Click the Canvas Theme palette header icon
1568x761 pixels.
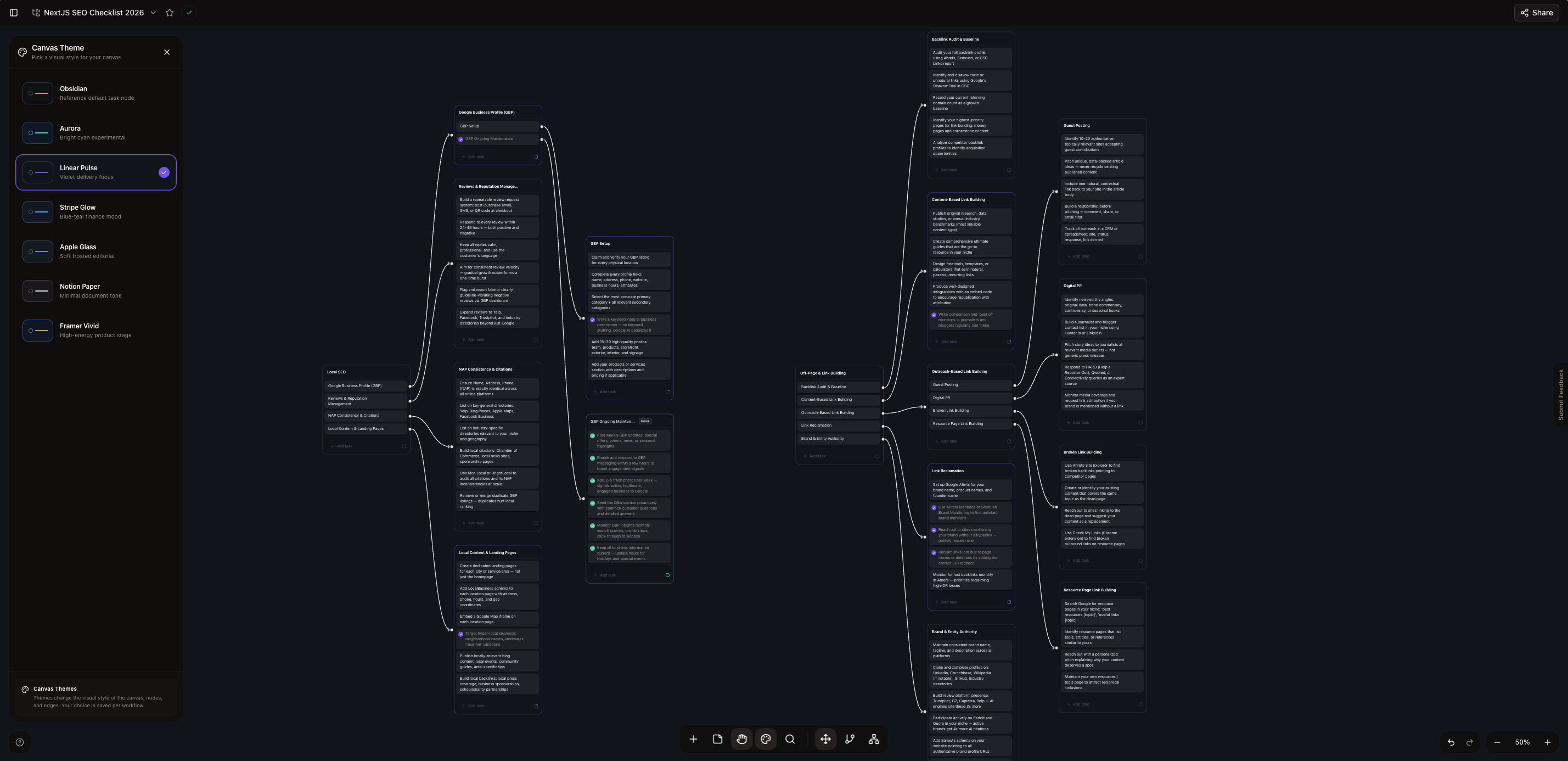(x=23, y=52)
